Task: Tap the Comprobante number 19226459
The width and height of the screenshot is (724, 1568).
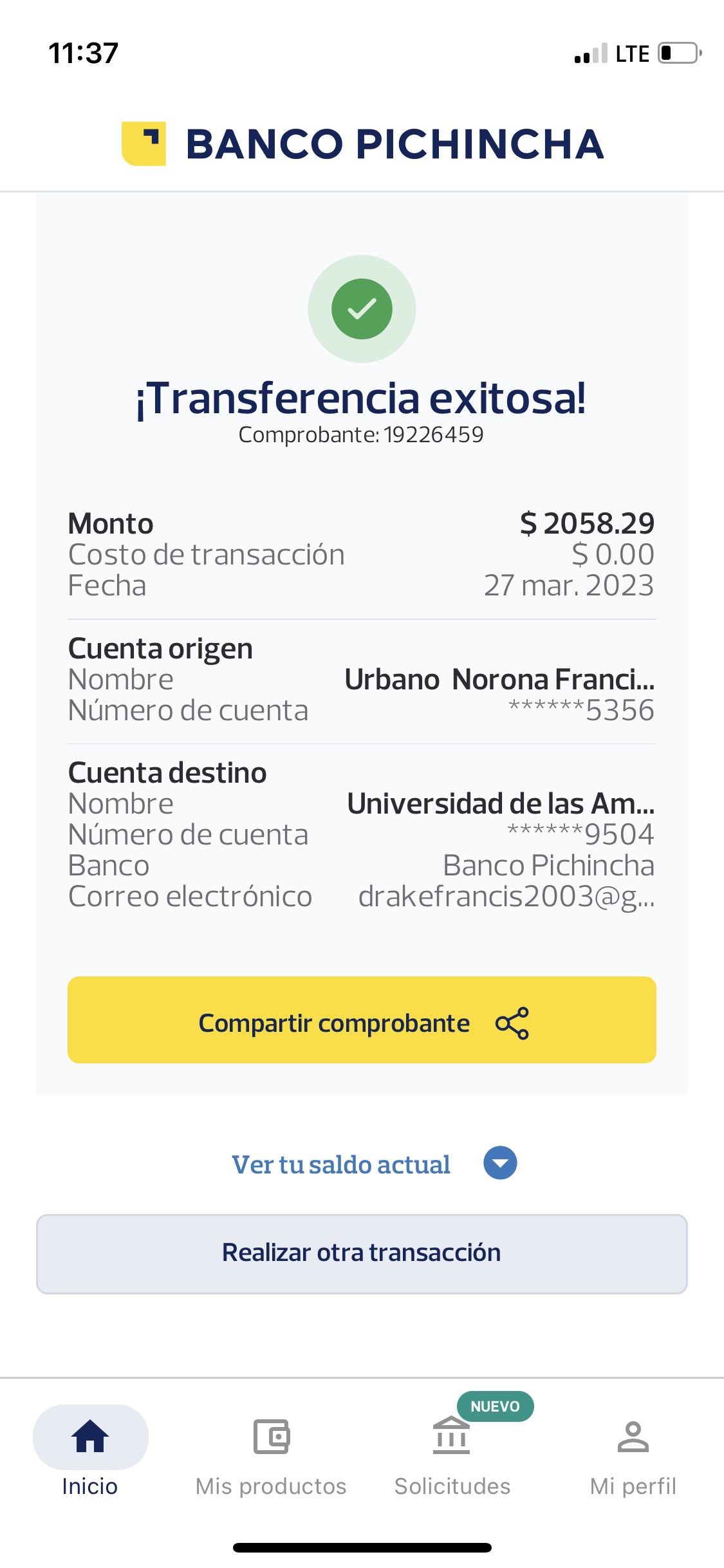Action: coord(433,435)
